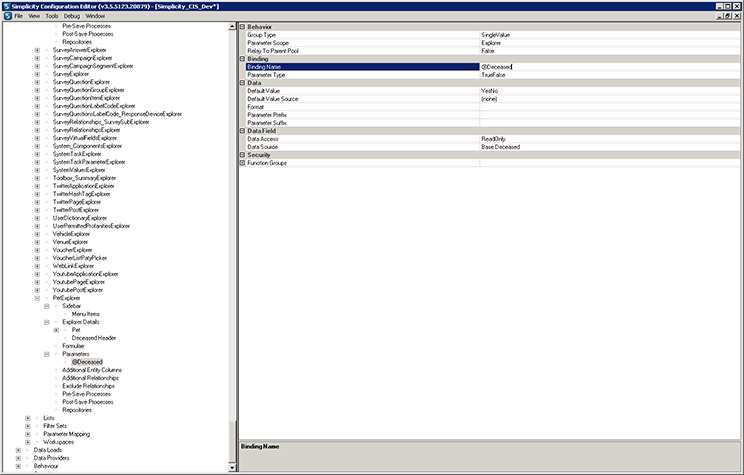This screenshot has height=475, width=744.
Task: Open the Tools menu
Action: tap(52, 16)
